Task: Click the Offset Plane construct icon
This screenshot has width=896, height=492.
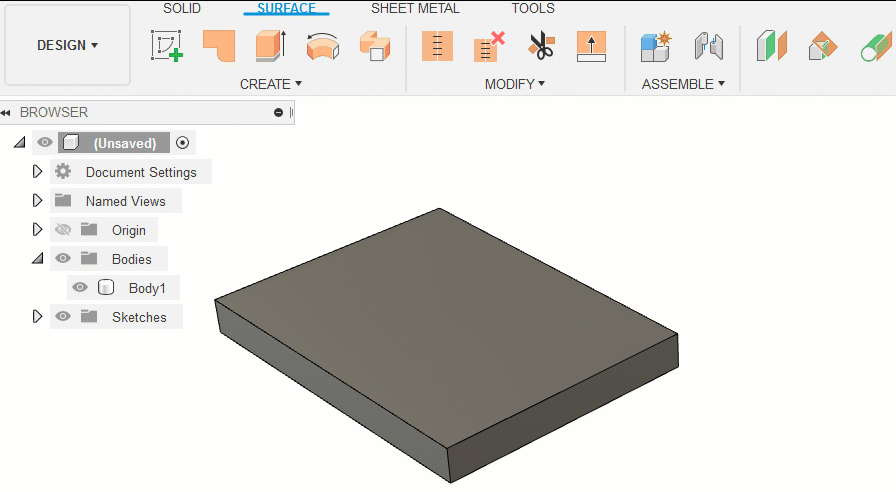Action: click(x=771, y=46)
